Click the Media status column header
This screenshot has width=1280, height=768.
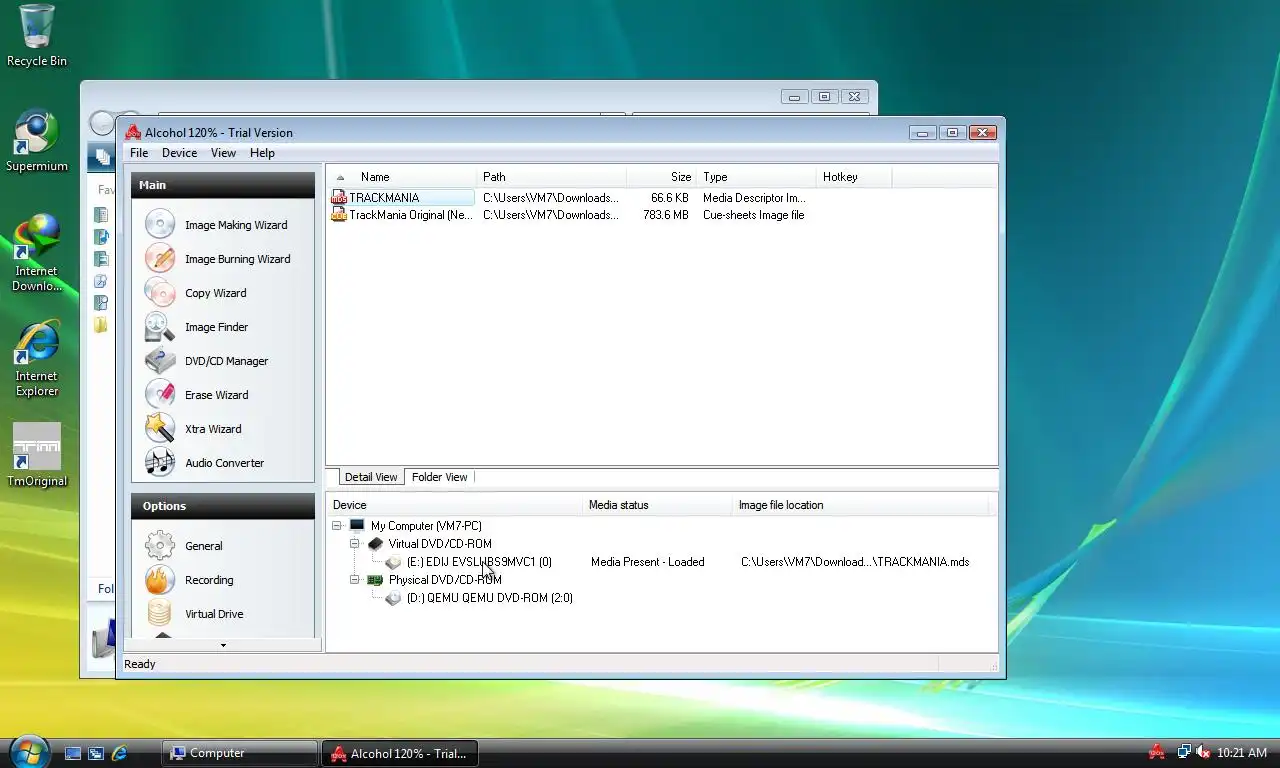[658, 505]
